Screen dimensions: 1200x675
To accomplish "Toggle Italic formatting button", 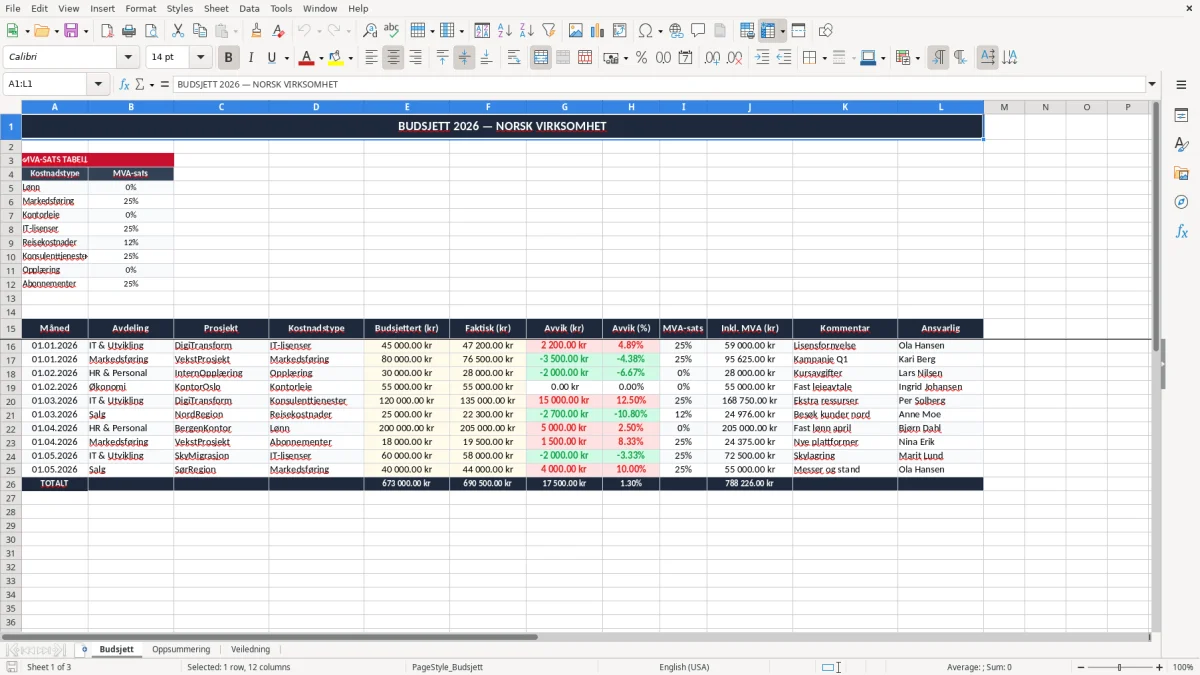I will click(251, 58).
